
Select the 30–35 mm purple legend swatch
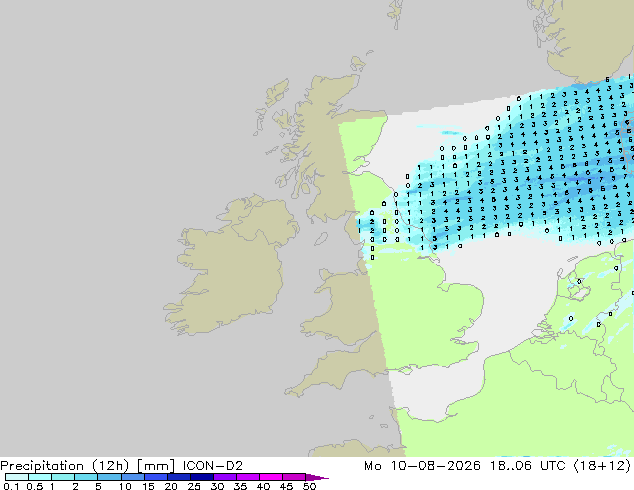click(224, 477)
